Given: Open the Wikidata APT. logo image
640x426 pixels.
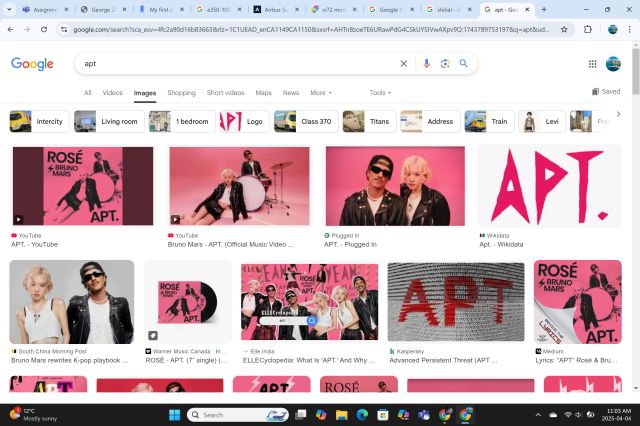Looking at the screenshot, I should [550, 186].
